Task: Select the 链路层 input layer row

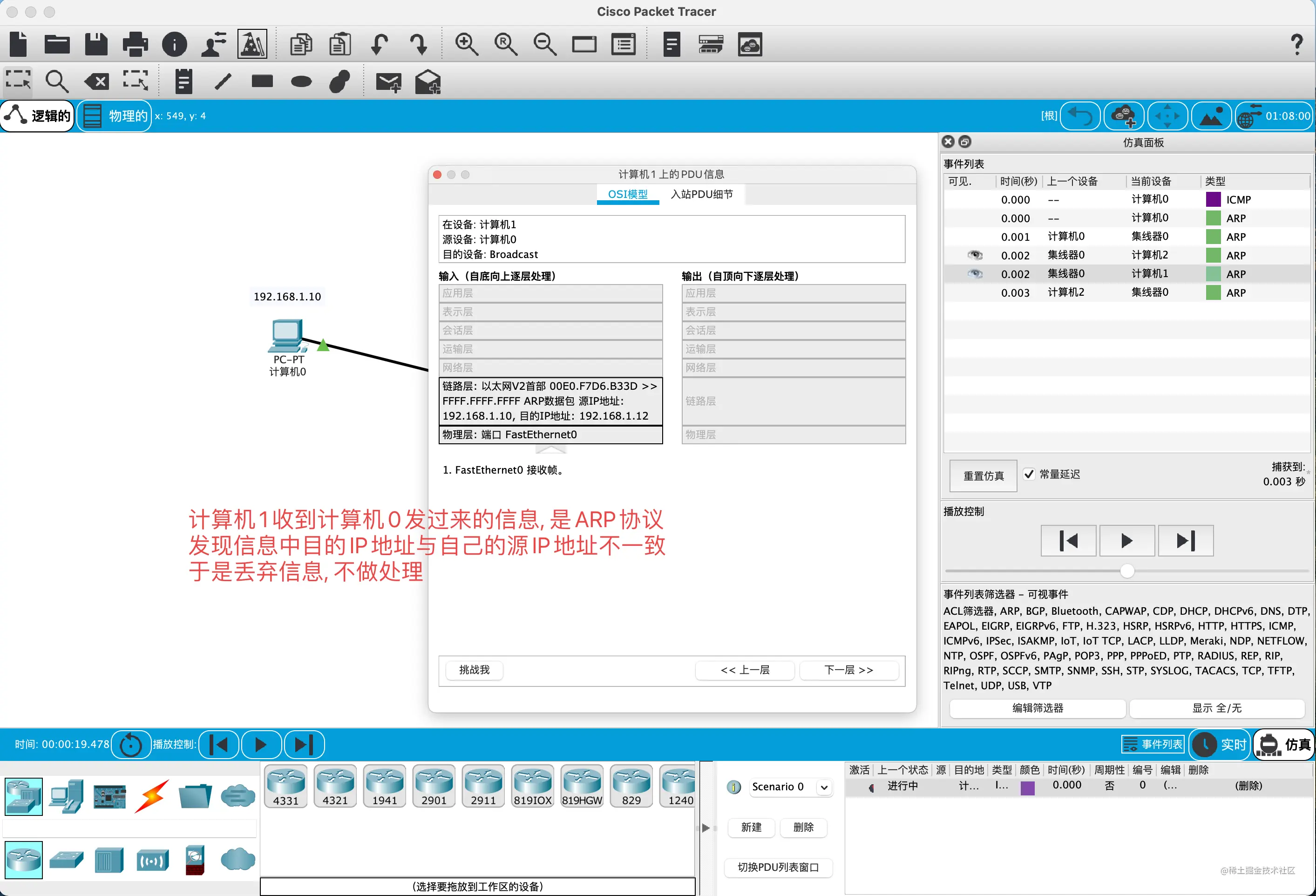Action: click(550, 401)
